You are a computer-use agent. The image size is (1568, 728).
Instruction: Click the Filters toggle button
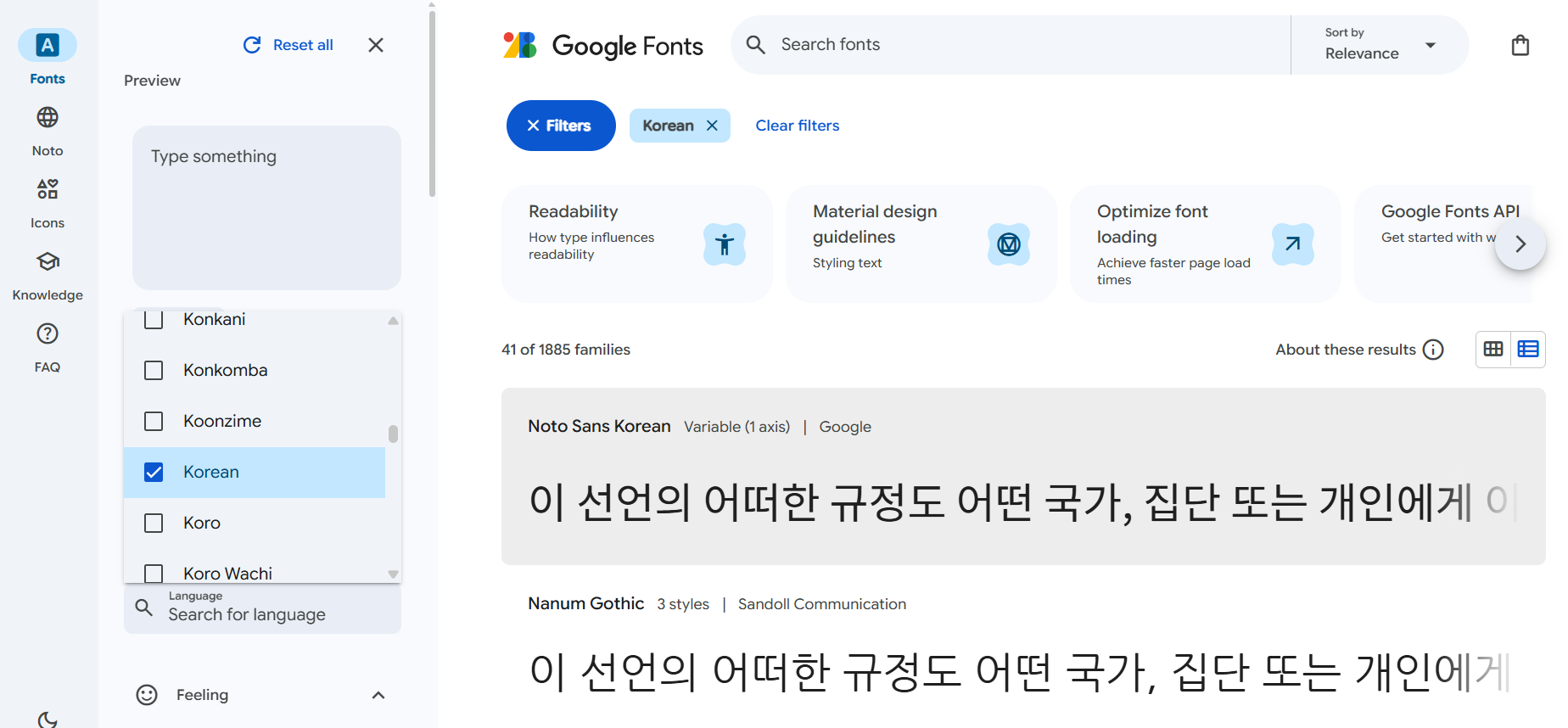[x=561, y=126]
